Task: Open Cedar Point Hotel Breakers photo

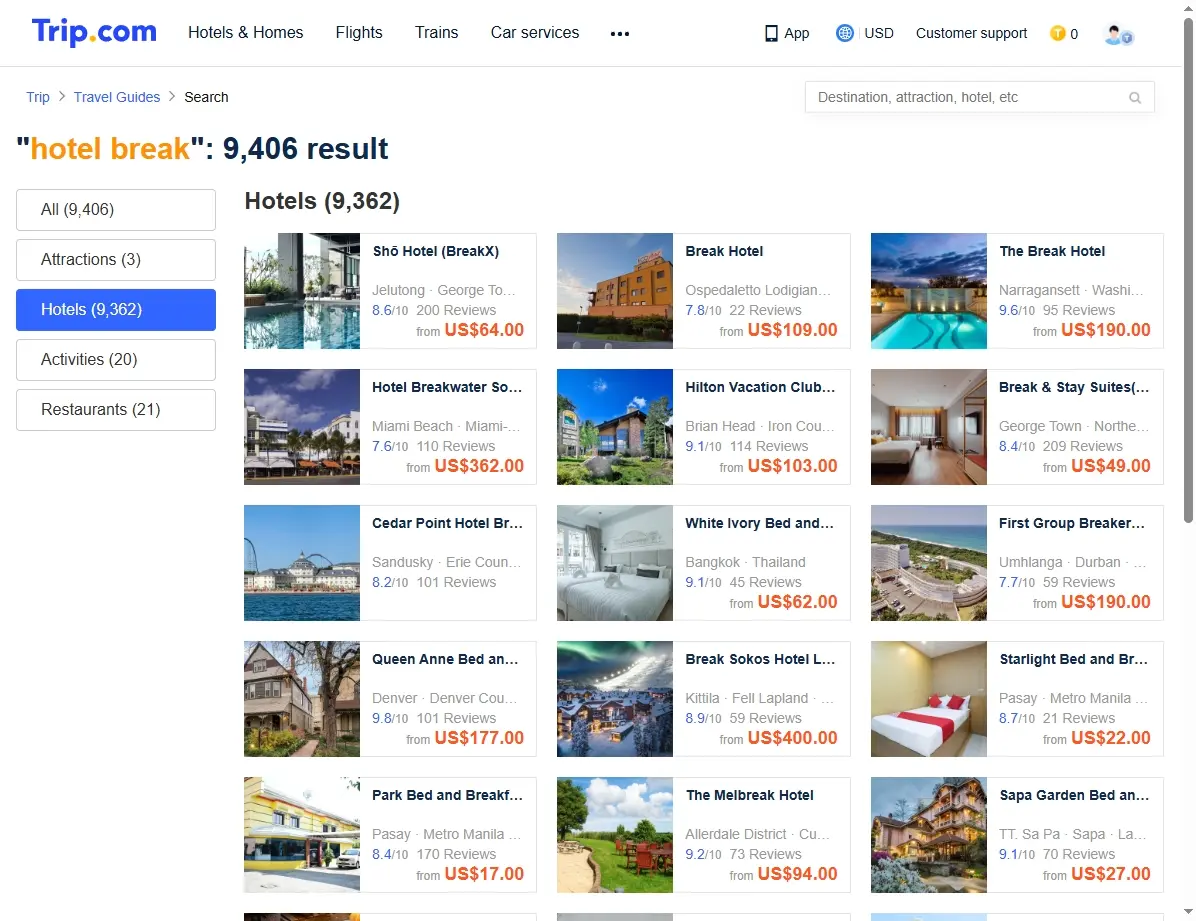Action: tap(302, 563)
